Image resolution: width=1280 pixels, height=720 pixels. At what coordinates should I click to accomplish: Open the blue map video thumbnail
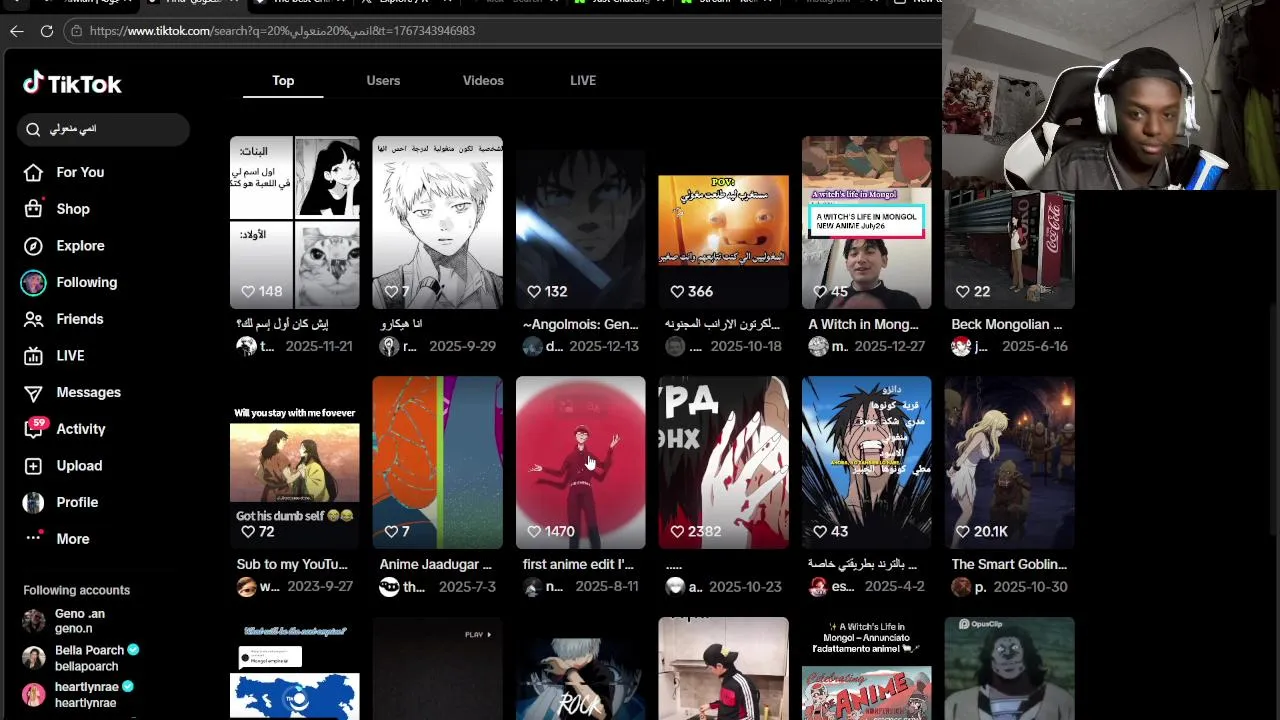[295, 668]
